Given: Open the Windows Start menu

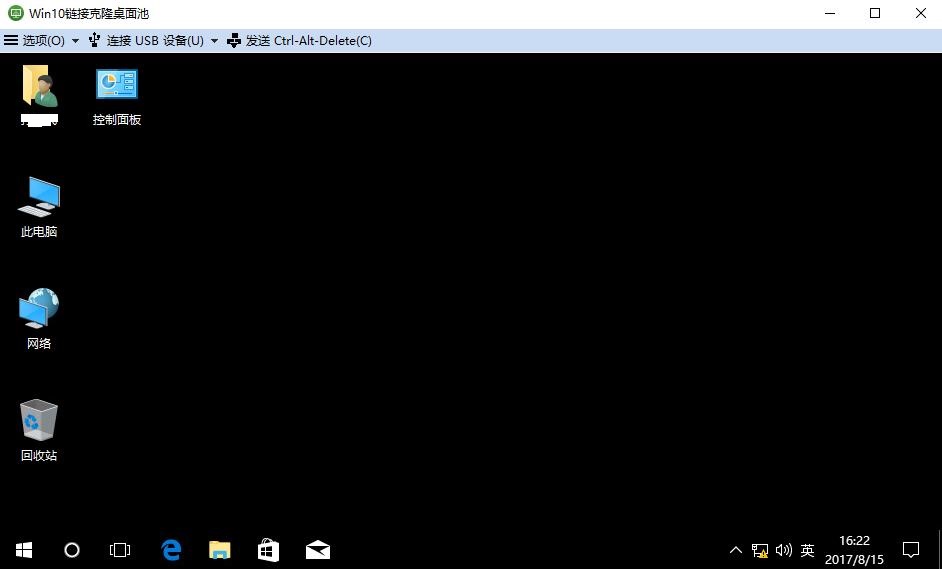Looking at the screenshot, I should (24, 550).
